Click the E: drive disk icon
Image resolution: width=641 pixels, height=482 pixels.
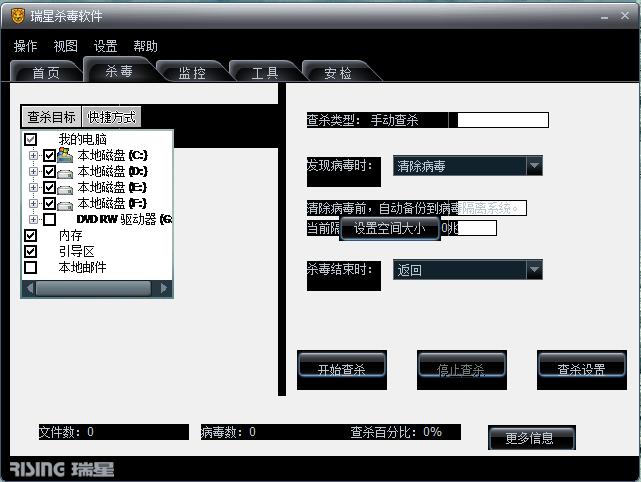[x=65, y=189]
